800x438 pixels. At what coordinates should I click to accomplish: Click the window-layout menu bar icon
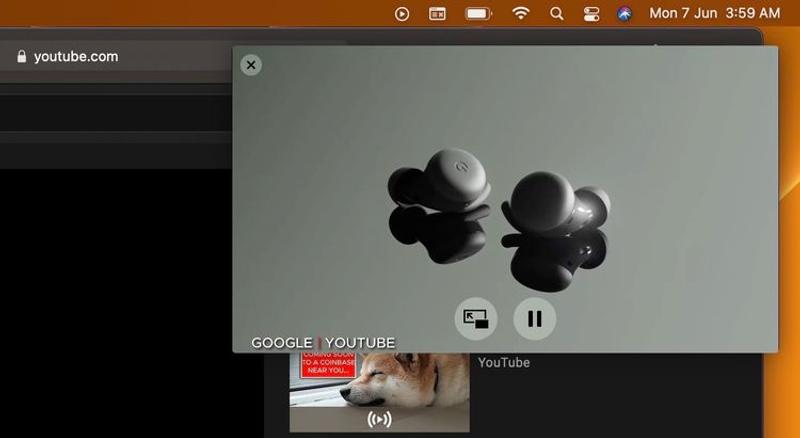pos(437,14)
